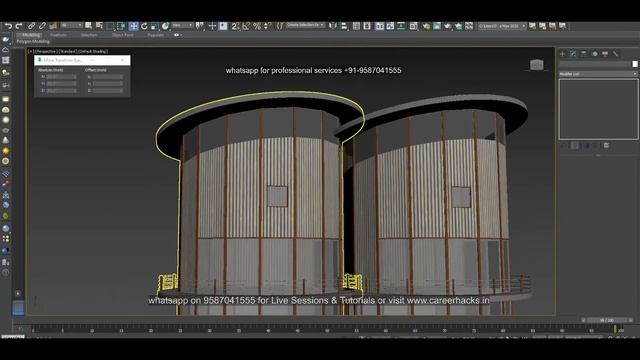Toggle the Scene Explorer icon
The height and width of the screenshot is (360, 640).
(356, 26)
